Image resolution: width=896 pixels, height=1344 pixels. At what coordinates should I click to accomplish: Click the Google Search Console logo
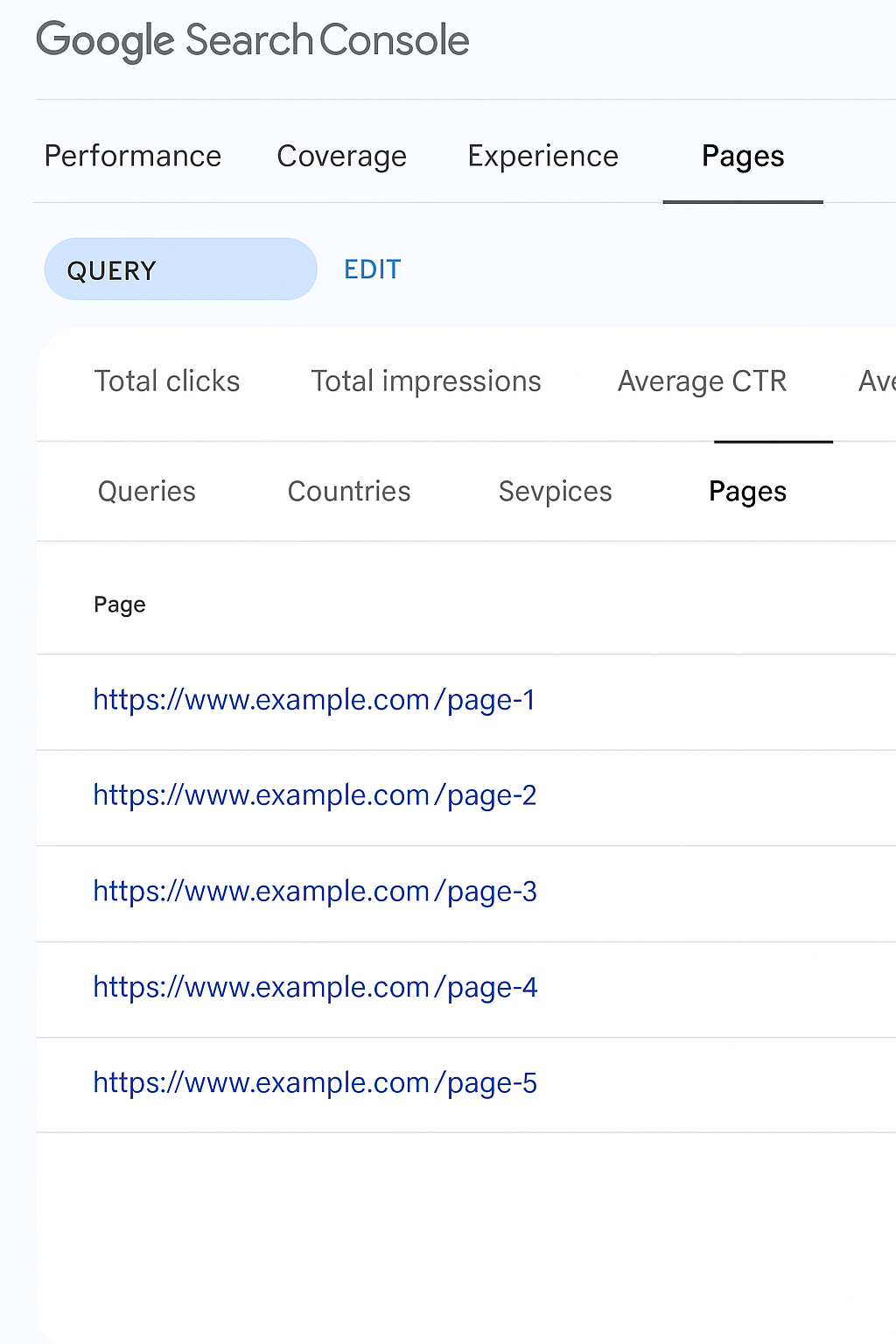pos(252,41)
